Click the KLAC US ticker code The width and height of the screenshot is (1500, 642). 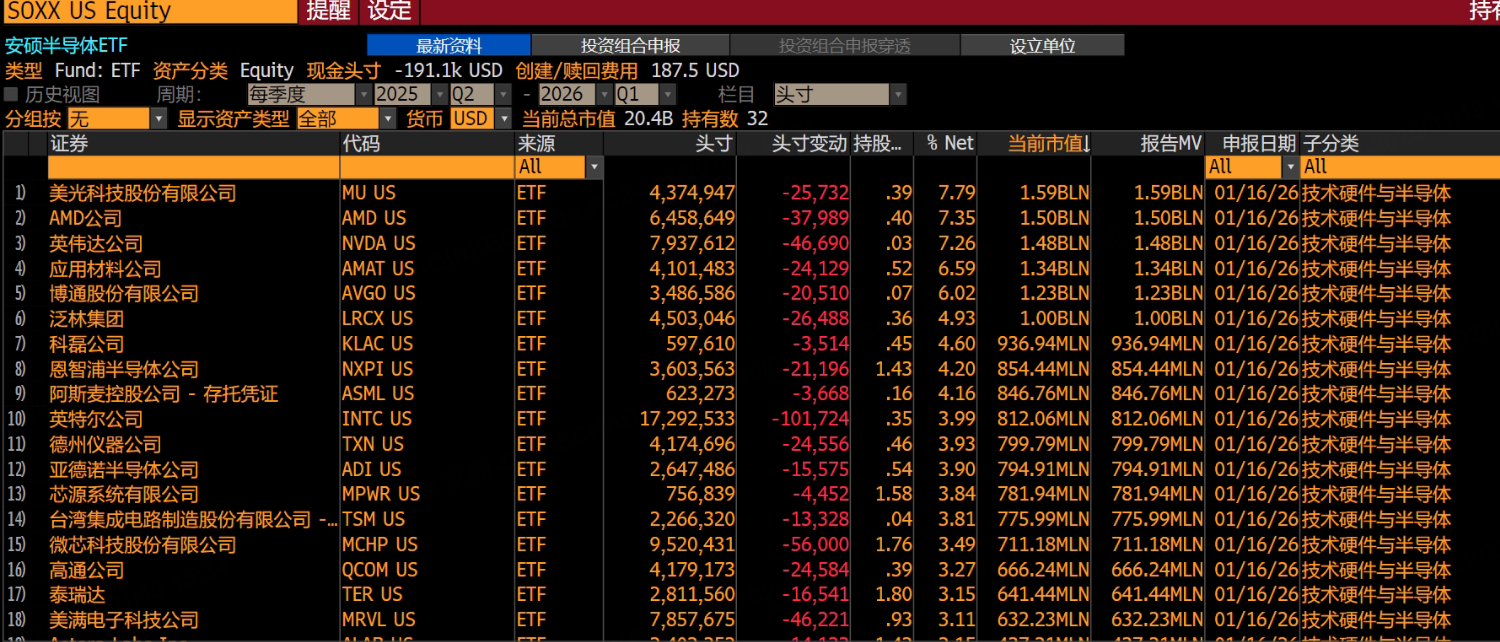click(377, 343)
